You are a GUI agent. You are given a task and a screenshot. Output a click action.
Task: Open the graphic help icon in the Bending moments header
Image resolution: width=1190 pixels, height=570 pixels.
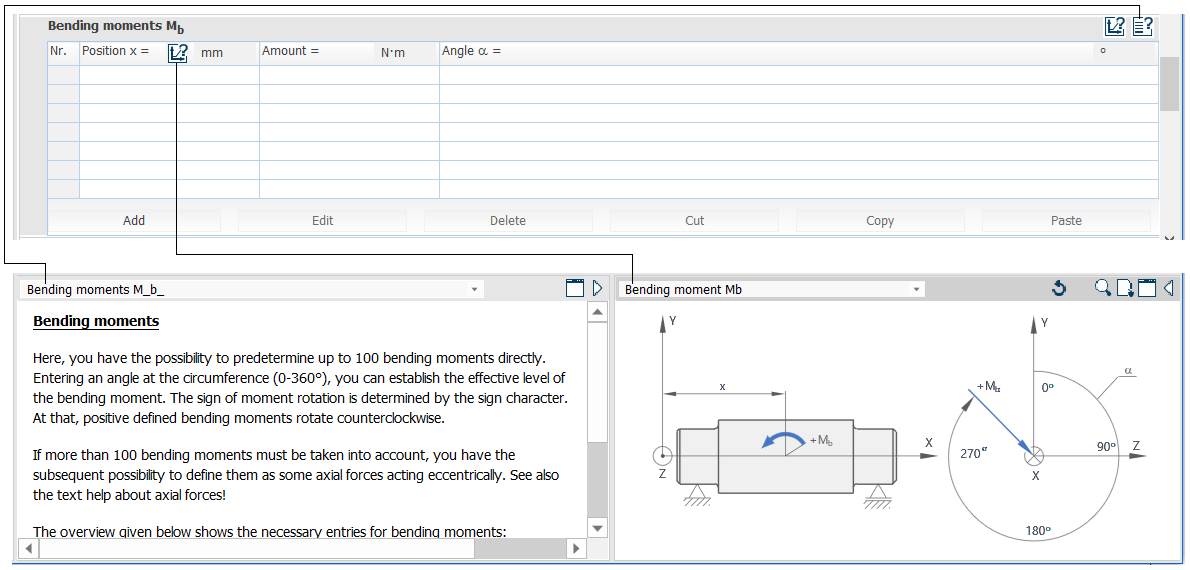coord(1114,27)
